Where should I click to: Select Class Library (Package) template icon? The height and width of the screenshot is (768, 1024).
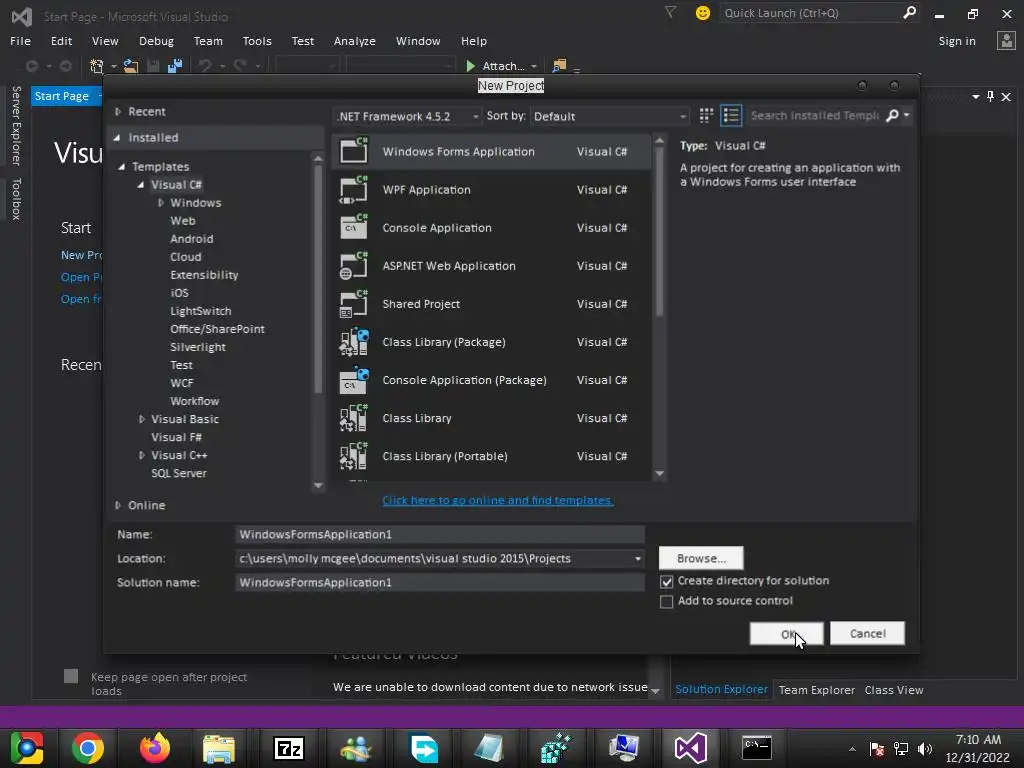[x=354, y=342]
